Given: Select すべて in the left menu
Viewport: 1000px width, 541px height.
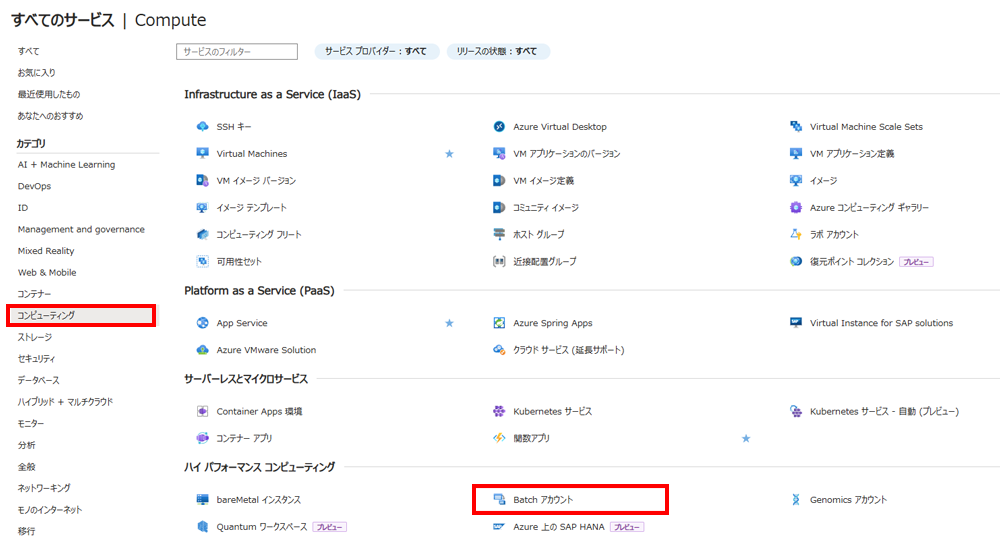Looking at the screenshot, I should [28, 51].
